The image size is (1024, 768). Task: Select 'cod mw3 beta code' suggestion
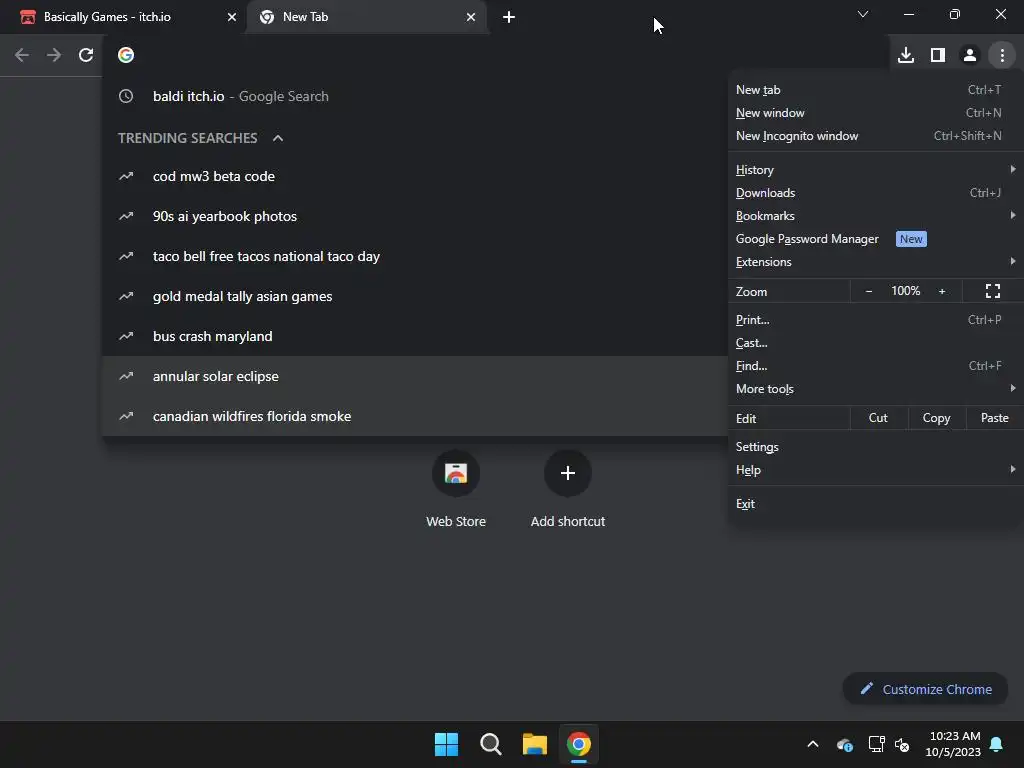[415, 176]
